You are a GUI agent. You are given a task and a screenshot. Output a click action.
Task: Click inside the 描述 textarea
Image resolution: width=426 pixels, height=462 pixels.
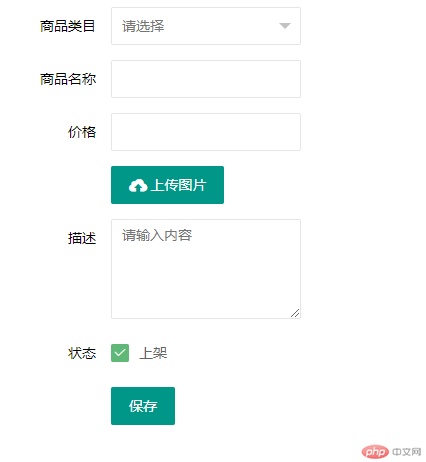coord(206,269)
